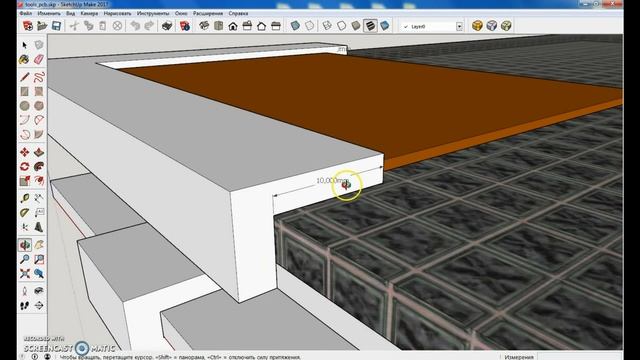Viewport: 640px width, 360px height.
Task: Open the Окно menu
Action: (x=181, y=13)
